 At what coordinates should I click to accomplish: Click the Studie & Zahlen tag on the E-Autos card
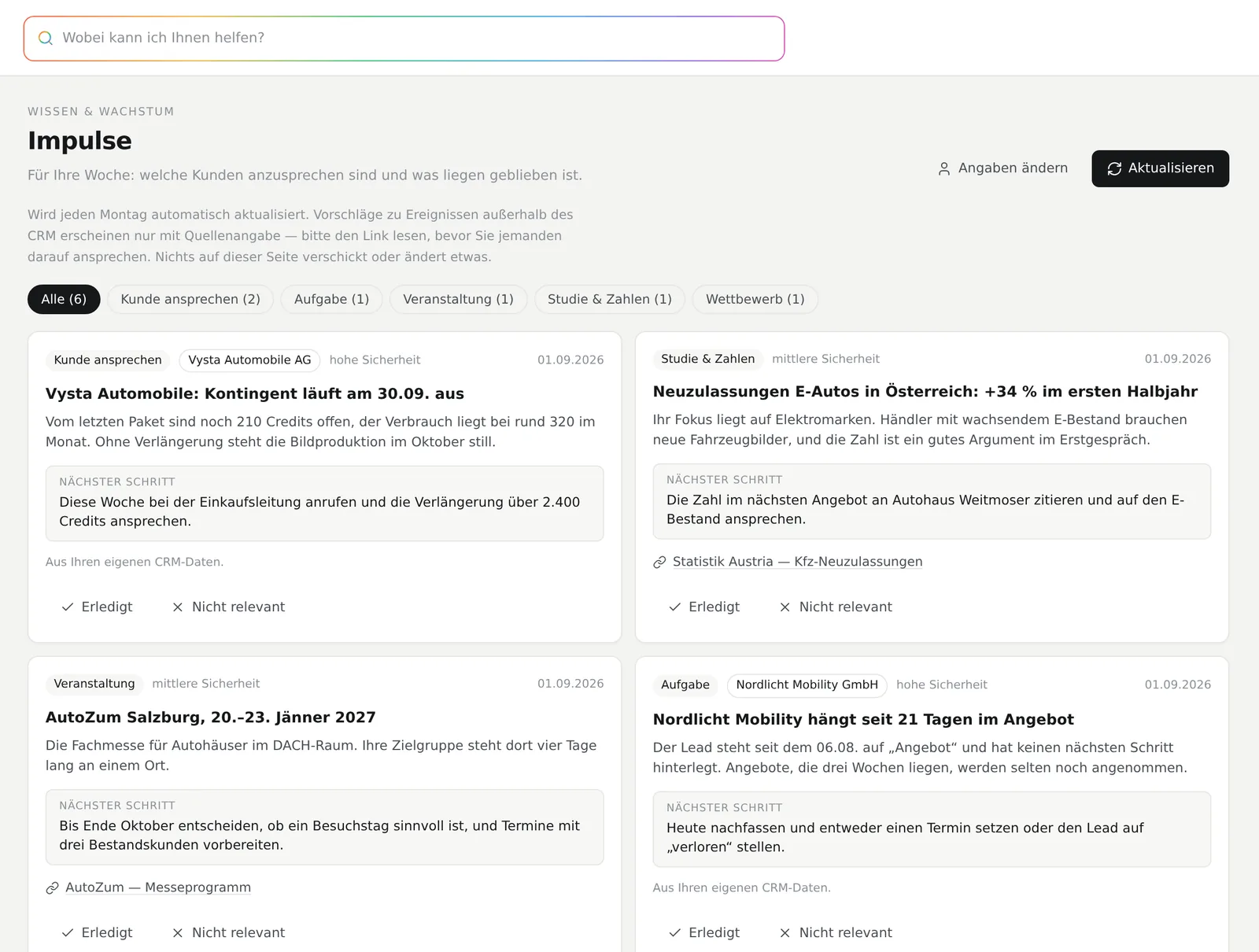pyautogui.click(x=707, y=359)
